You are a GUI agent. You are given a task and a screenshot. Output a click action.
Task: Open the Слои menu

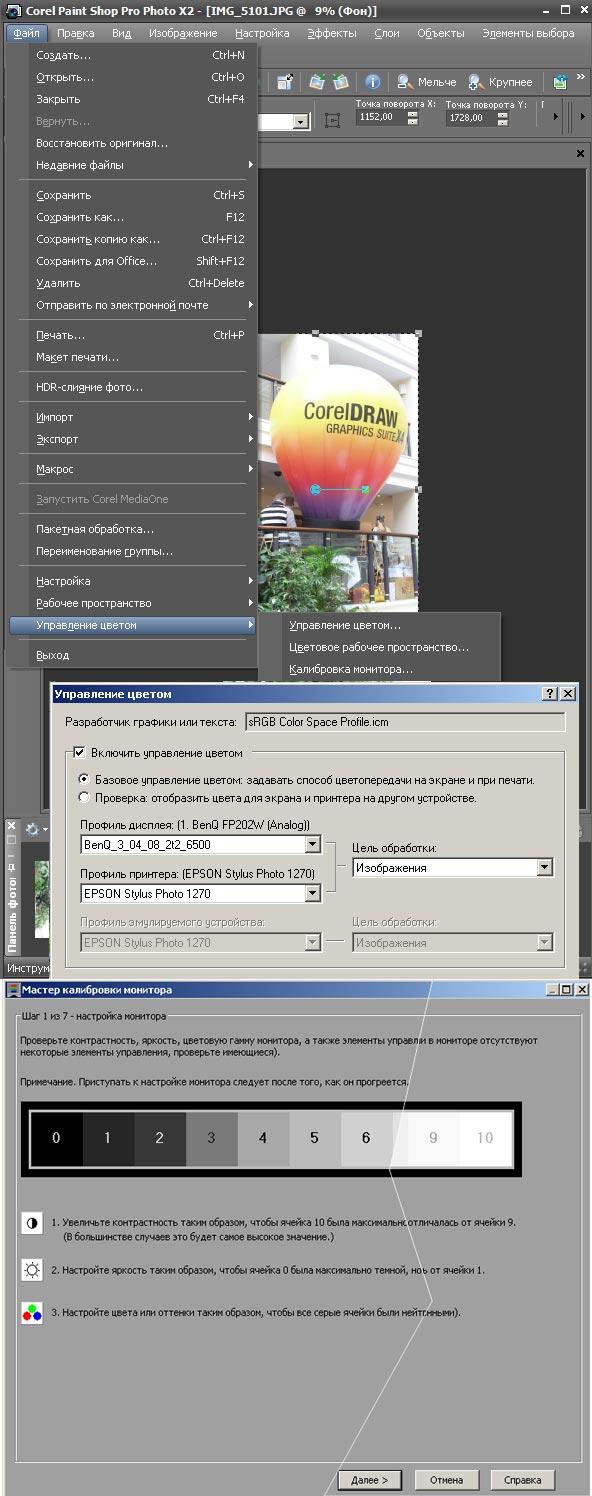pos(387,33)
